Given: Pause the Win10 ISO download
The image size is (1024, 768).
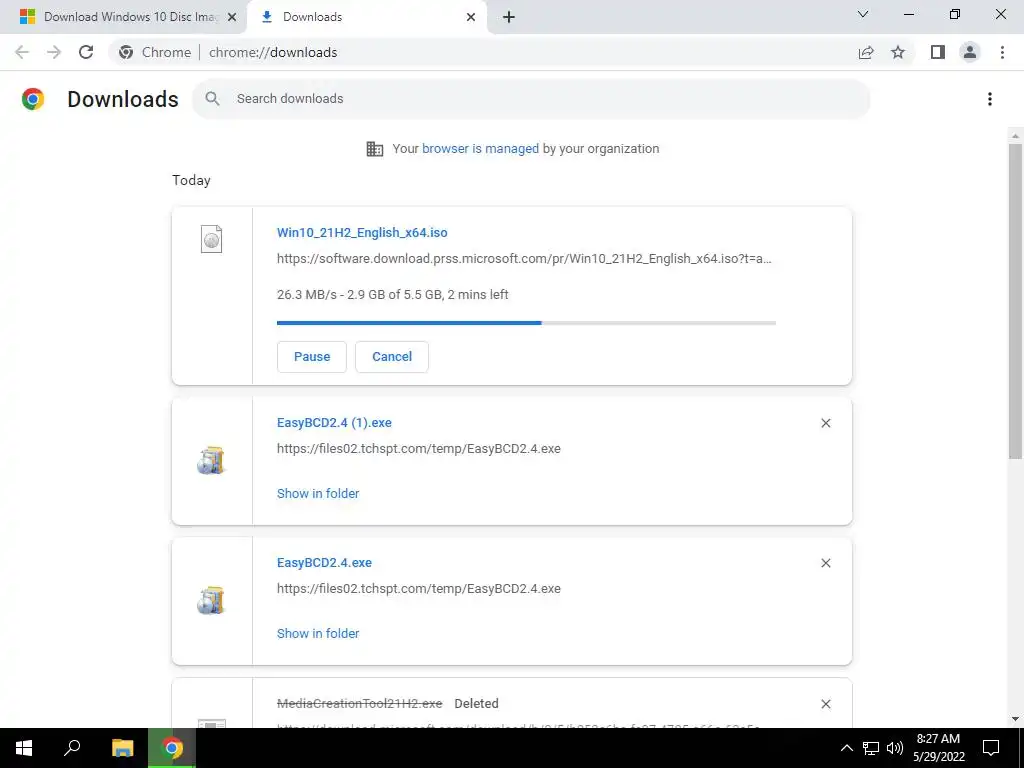Looking at the screenshot, I should click(312, 357).
